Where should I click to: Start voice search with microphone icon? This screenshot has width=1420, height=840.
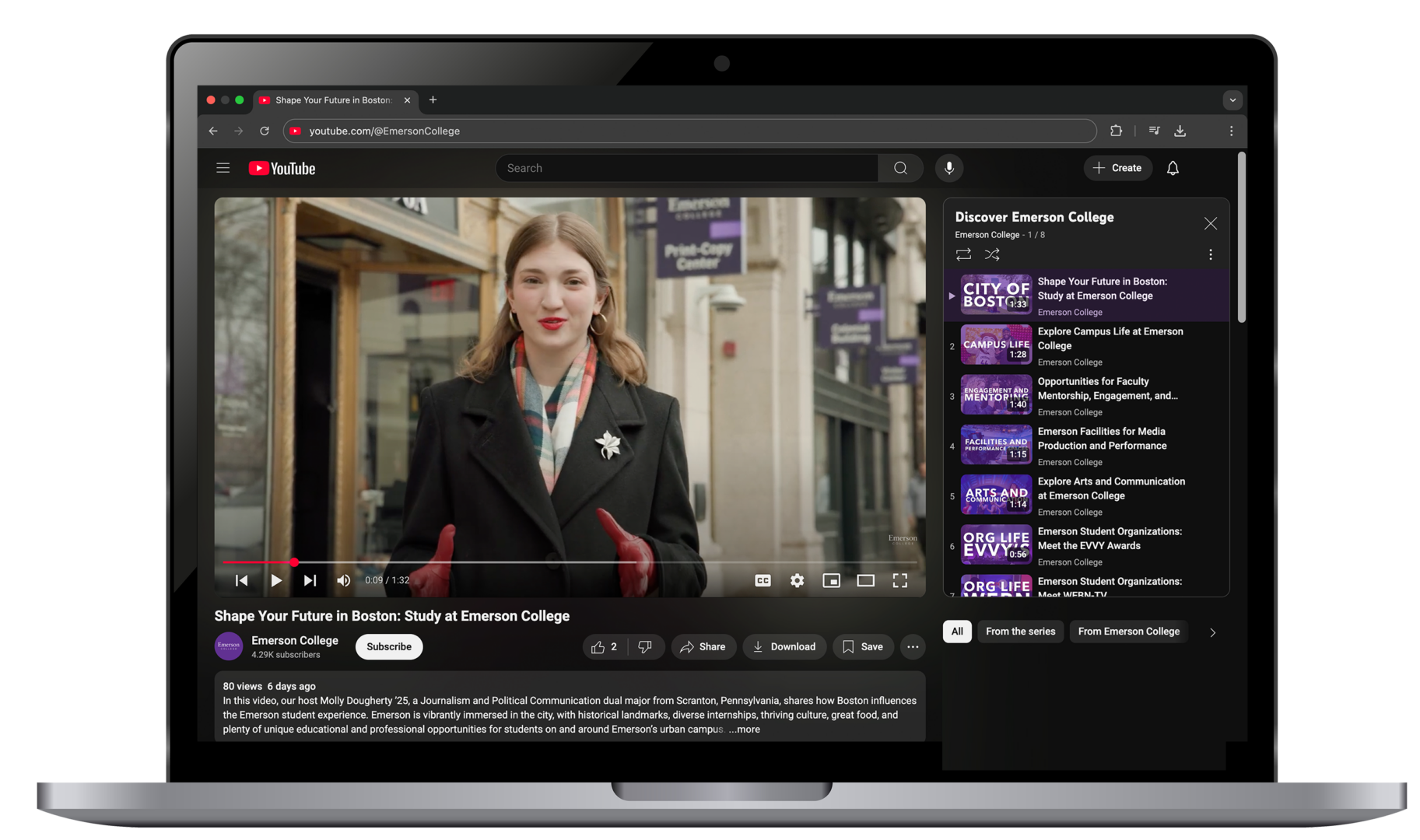[x=948, y=168]
